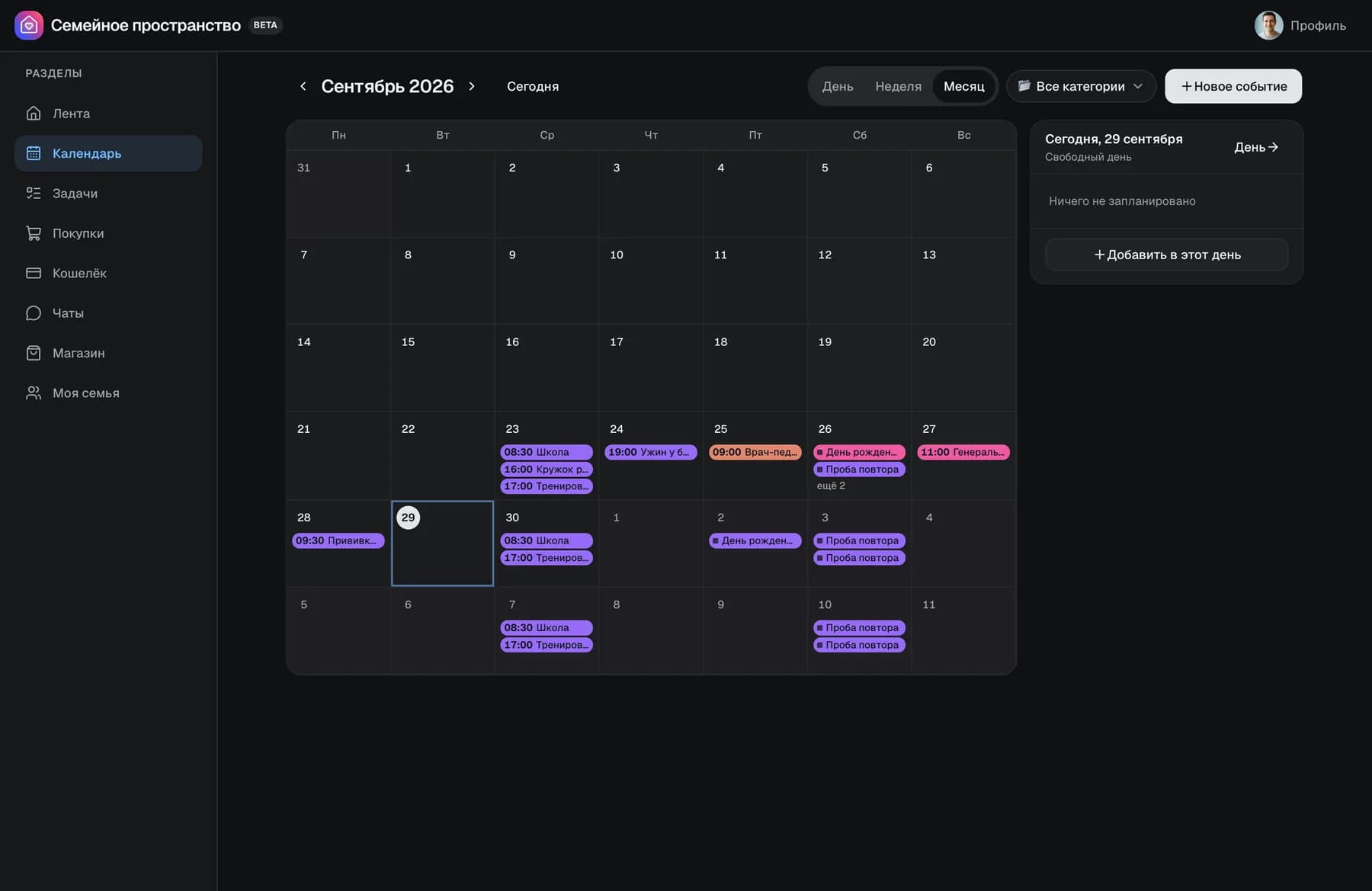The height and width of the screenshot is (891, 1372).
Task: Open Чаты section
Action: coord(108,313)
